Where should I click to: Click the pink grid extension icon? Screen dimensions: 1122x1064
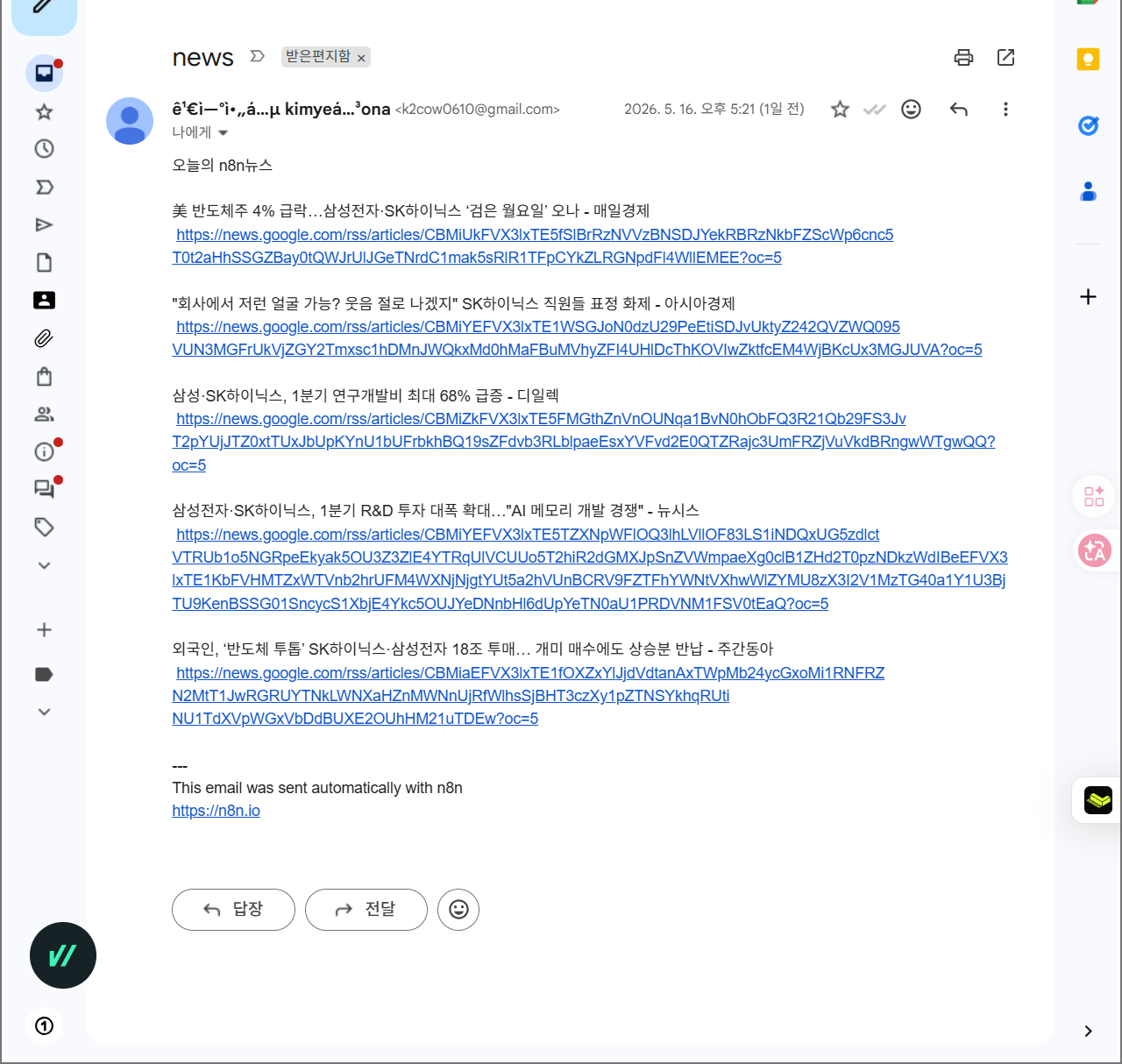pyautogui.click(x=1094, y=497)
